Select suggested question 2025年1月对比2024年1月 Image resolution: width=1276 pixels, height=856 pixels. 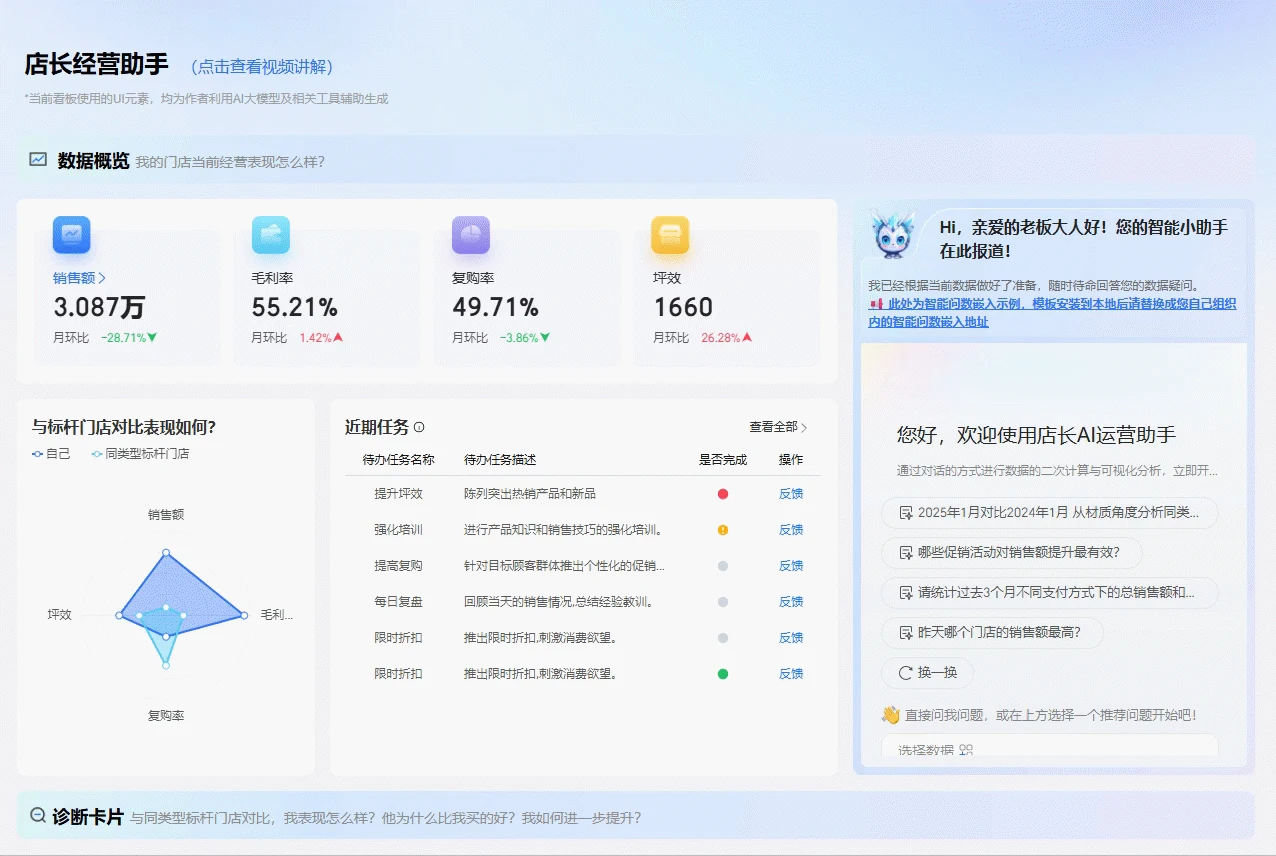tap(1050, 512)
